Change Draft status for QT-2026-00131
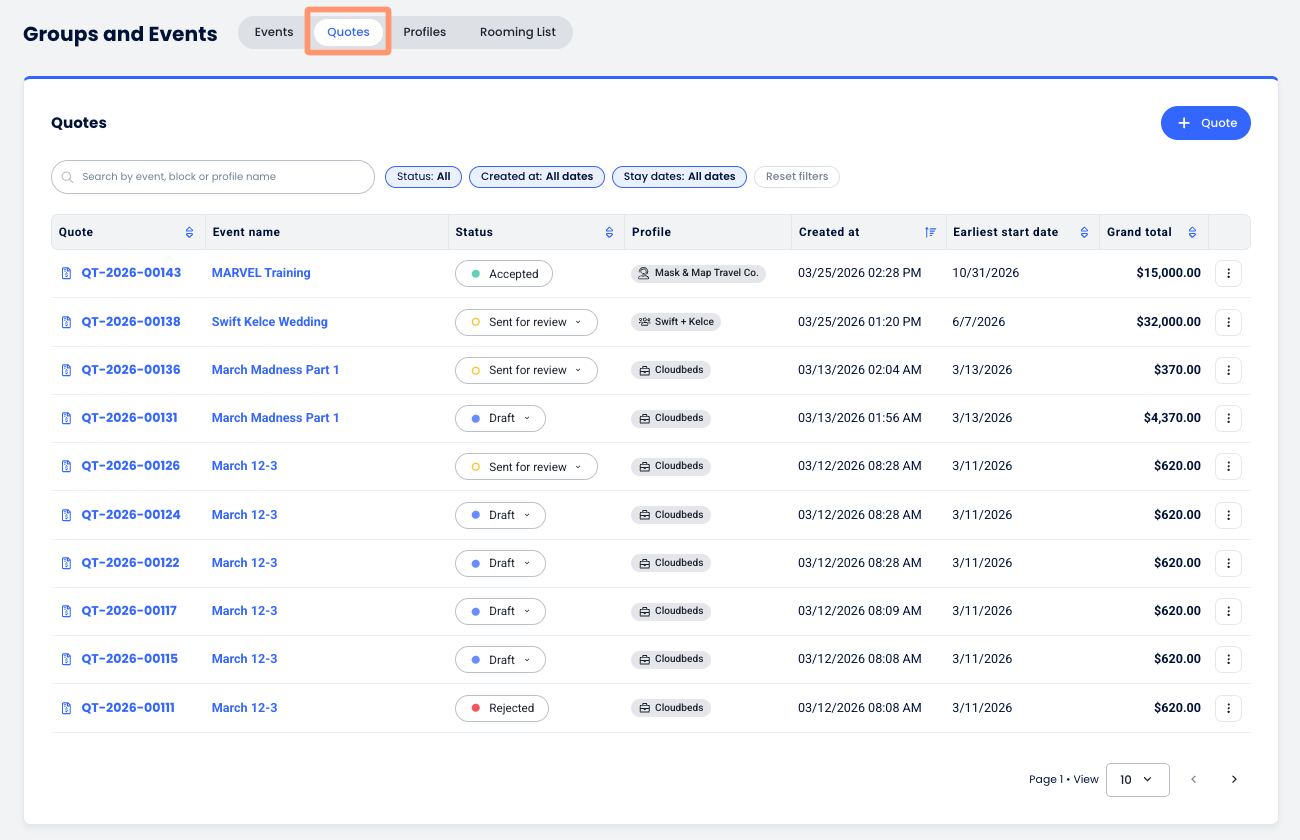The width and height of the screenshot is (1300, 840). click(500, 418)
